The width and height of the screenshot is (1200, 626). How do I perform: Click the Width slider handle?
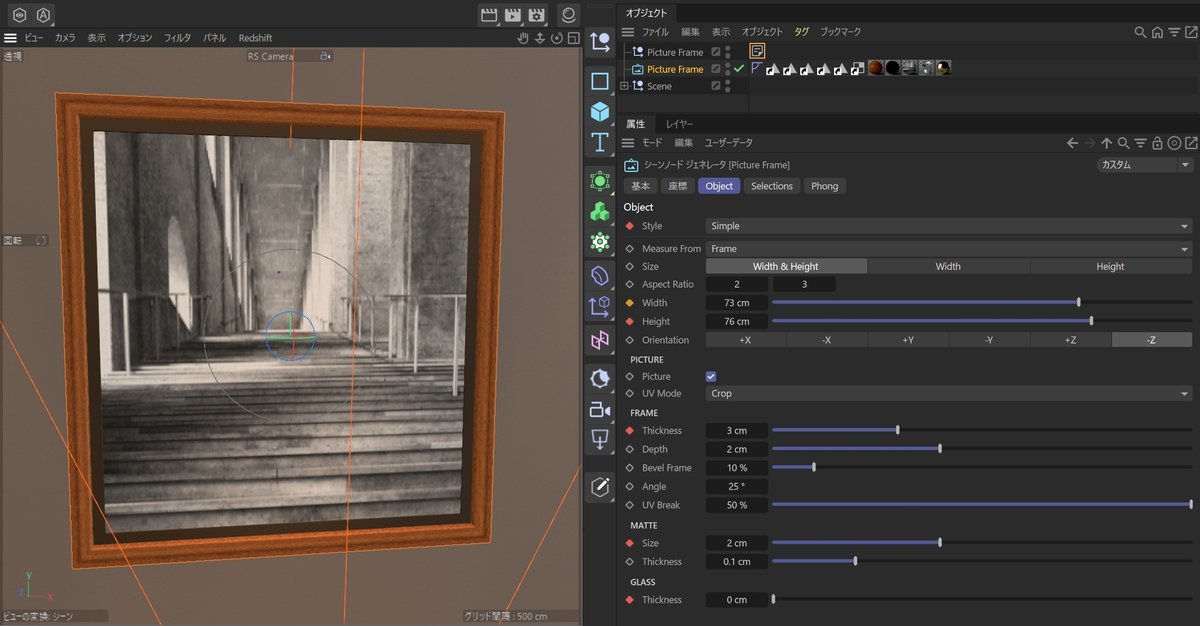click(x=1078, y=302)
